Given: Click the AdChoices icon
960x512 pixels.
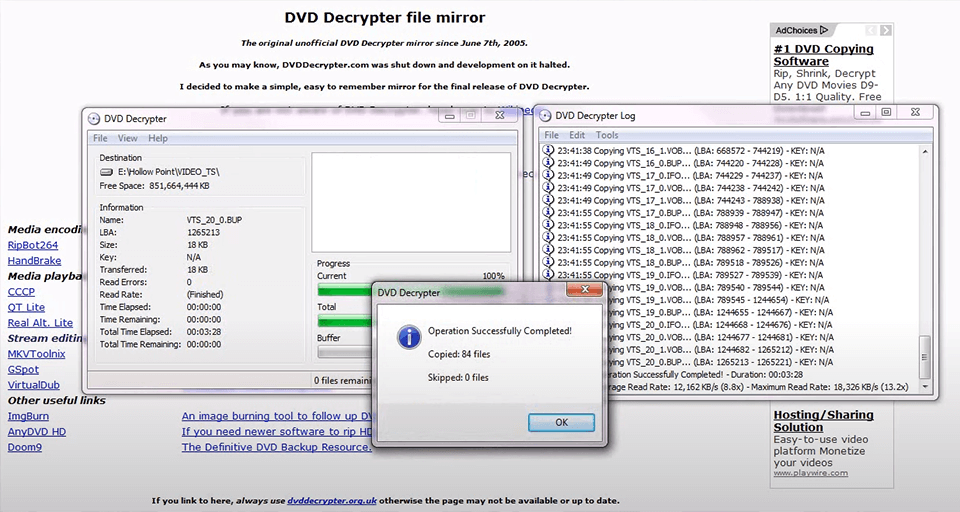Looking at the screenshot, I should 823,30.
